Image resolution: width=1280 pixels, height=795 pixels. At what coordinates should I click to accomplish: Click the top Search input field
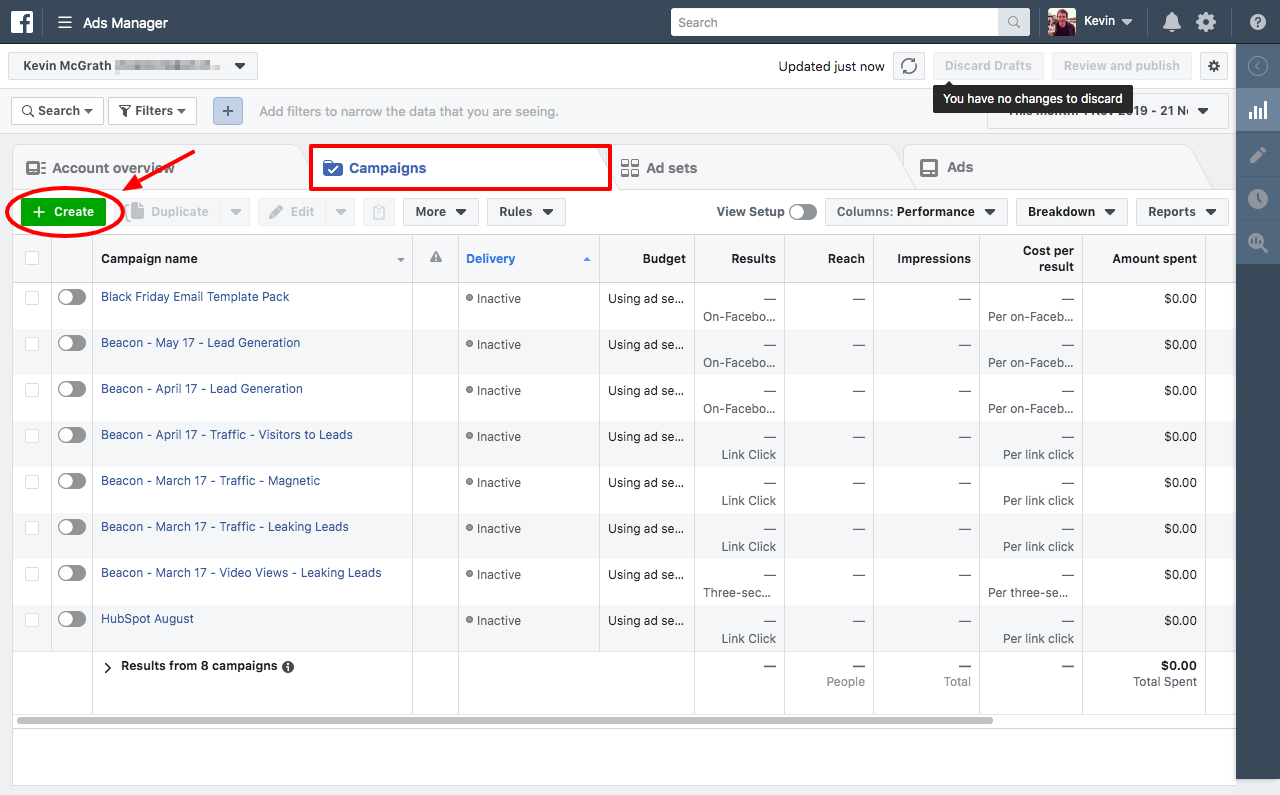click(834, 22)
